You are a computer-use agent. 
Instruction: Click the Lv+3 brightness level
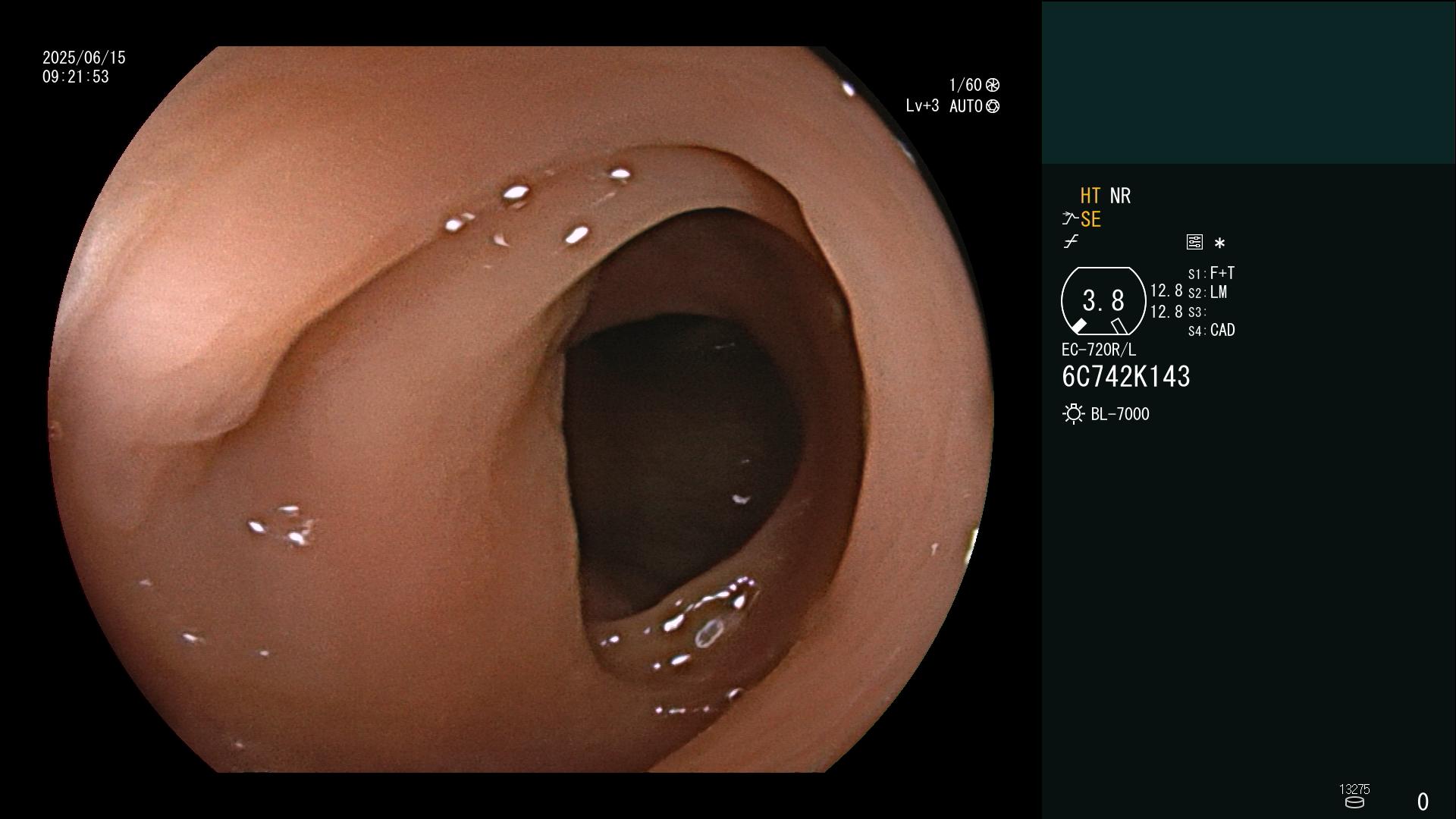[922, 106]
